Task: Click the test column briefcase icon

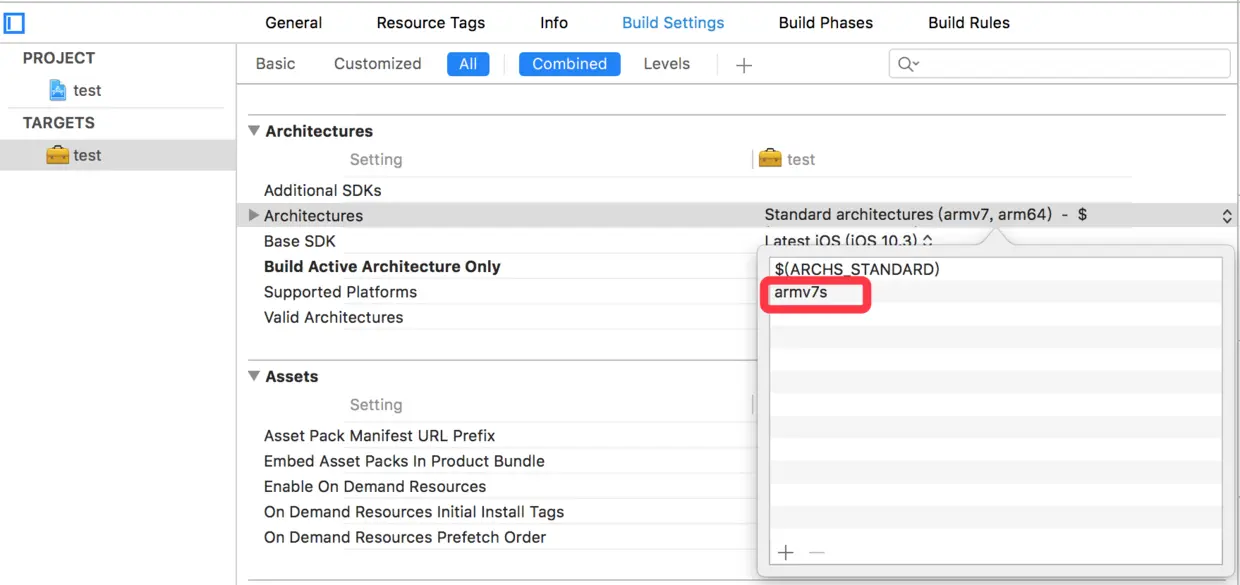Action: pyautogui.click(x=770, y=159)
